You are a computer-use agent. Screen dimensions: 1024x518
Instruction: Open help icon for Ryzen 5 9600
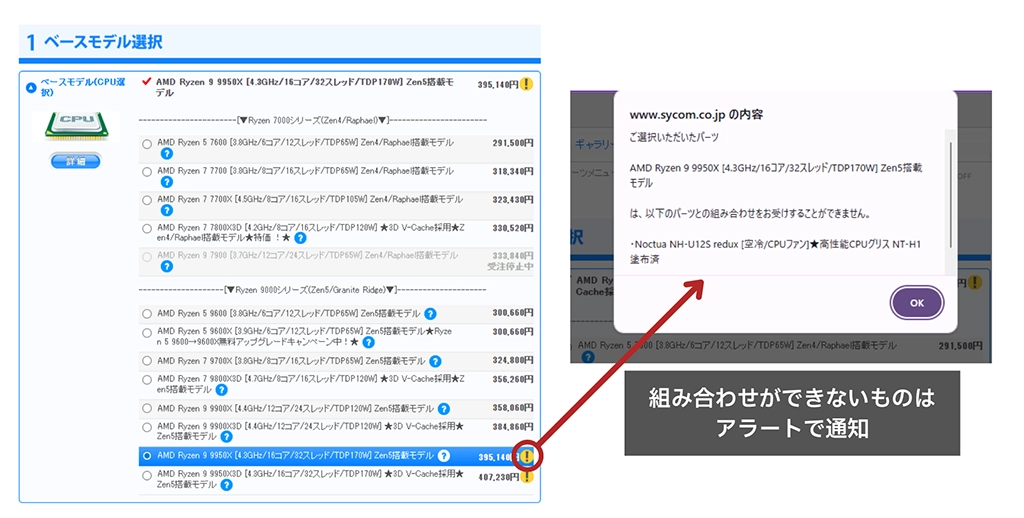[x=430, y=314]
